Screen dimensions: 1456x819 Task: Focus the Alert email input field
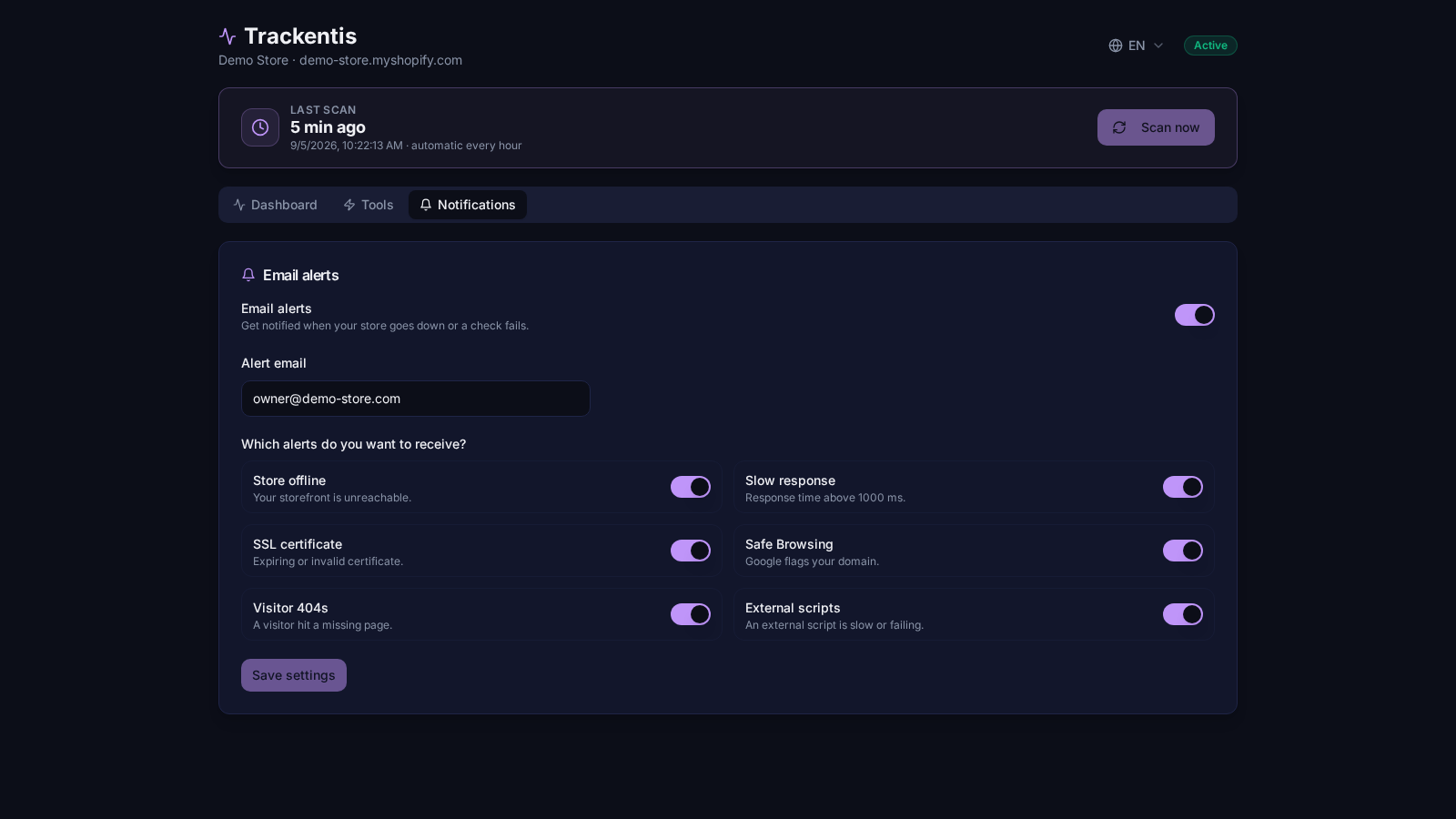click(x=416, y=399)
